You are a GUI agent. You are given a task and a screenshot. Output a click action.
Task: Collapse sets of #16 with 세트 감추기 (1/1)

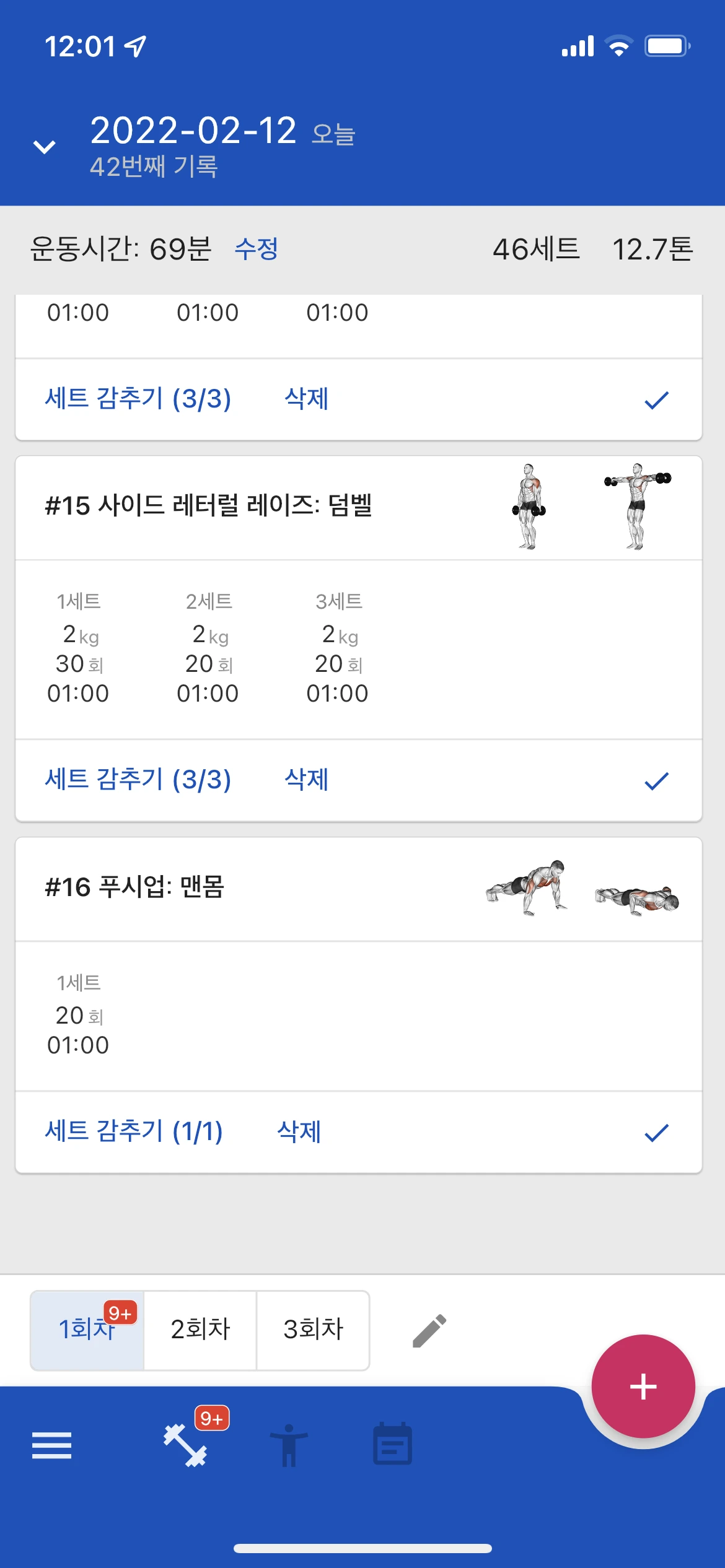[133, 1131]
